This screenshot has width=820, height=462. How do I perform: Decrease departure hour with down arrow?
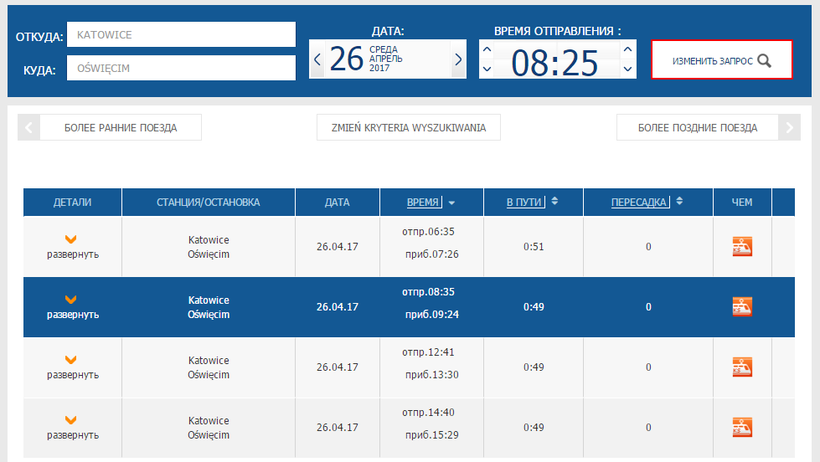pyautogui.click(x=487, y=70)
